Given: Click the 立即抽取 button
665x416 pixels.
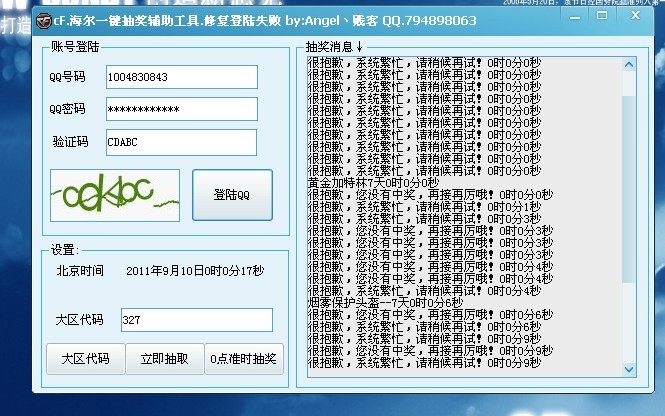Looking at the screenshot, I should [x=165, y=359].
